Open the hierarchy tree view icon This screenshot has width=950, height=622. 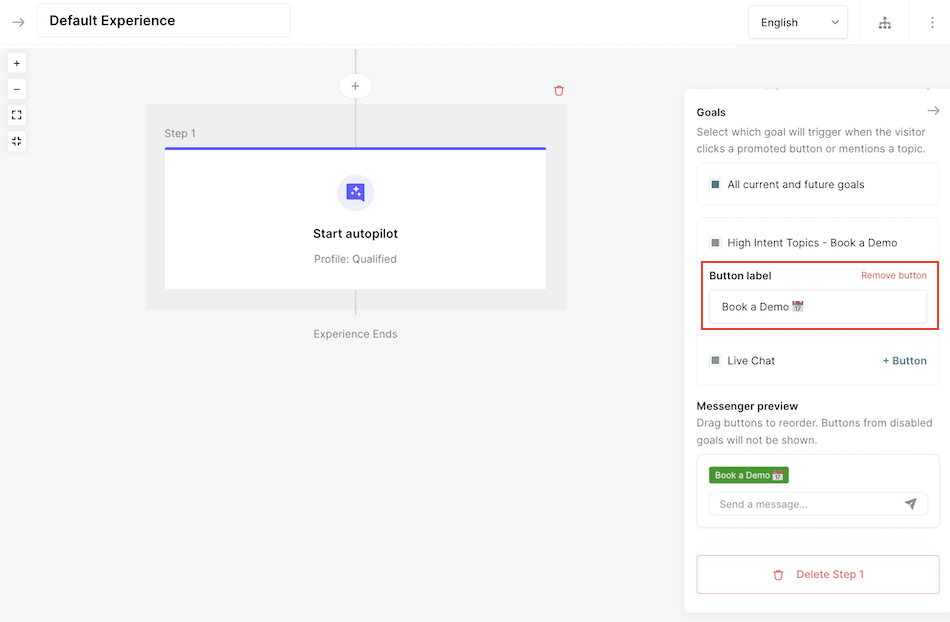(x=885, y=23)
